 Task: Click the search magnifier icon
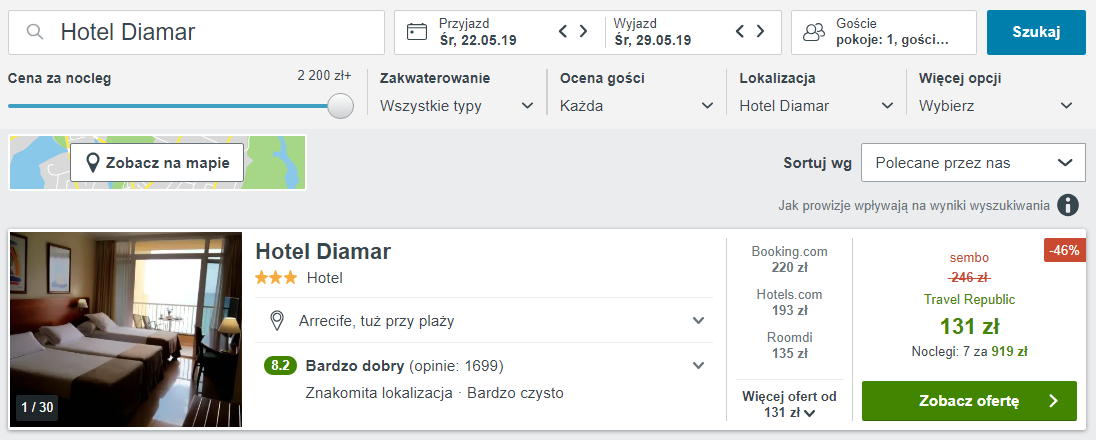coord(35,32)
